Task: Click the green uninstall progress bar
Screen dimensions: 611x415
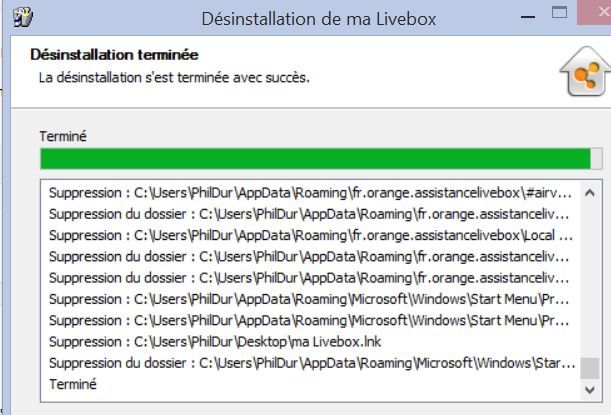Action: click(x=320, y=159)
